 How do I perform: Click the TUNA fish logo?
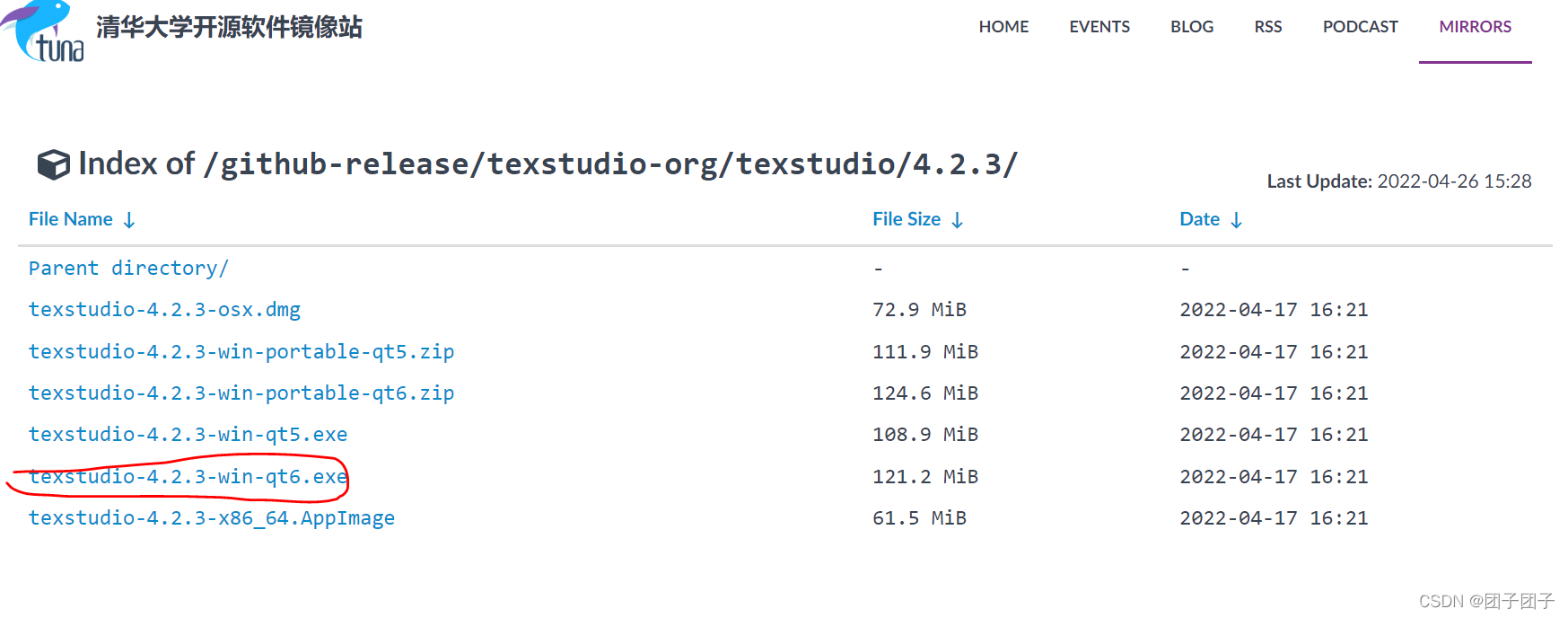tap(43, 31)
